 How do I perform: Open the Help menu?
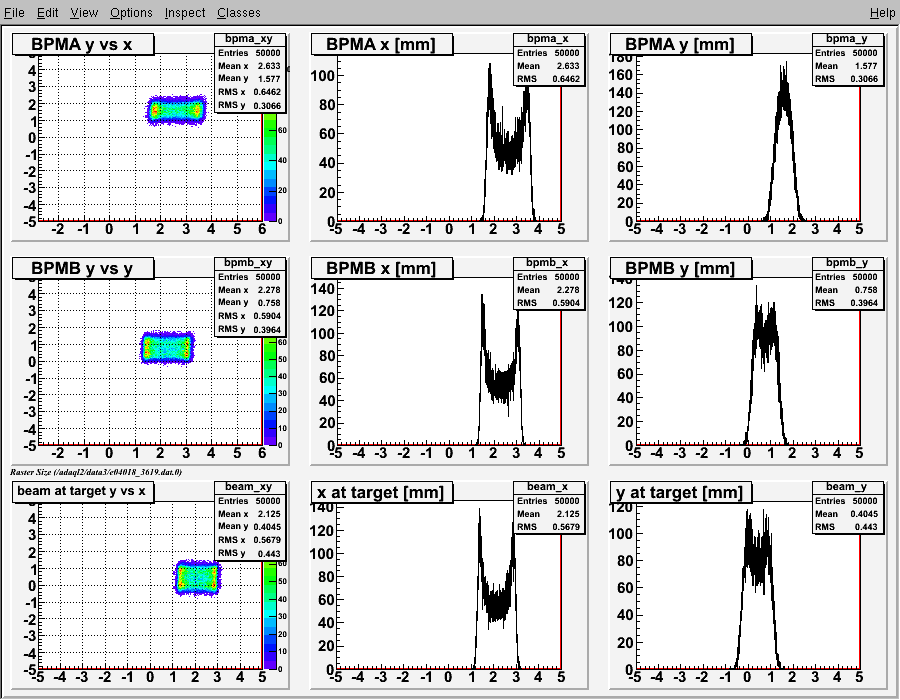coord(882,13)
